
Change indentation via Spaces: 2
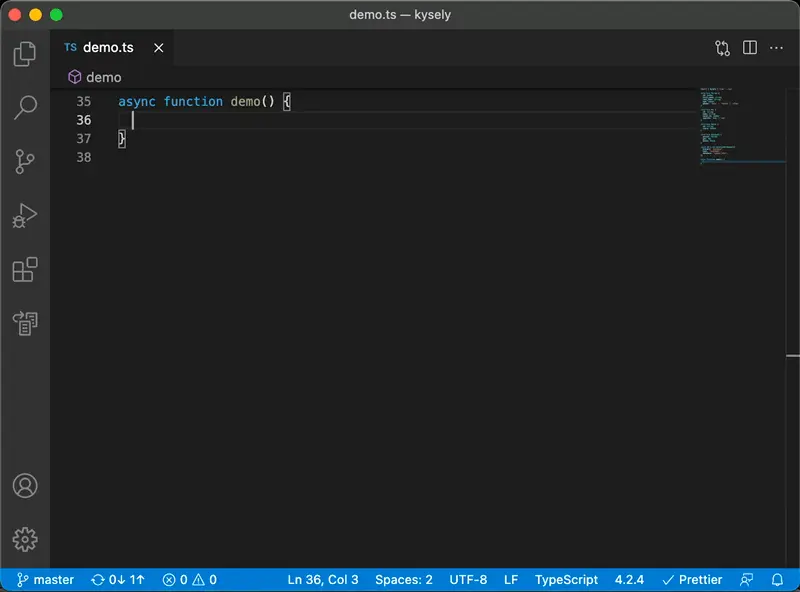click(x=403, y=580)
